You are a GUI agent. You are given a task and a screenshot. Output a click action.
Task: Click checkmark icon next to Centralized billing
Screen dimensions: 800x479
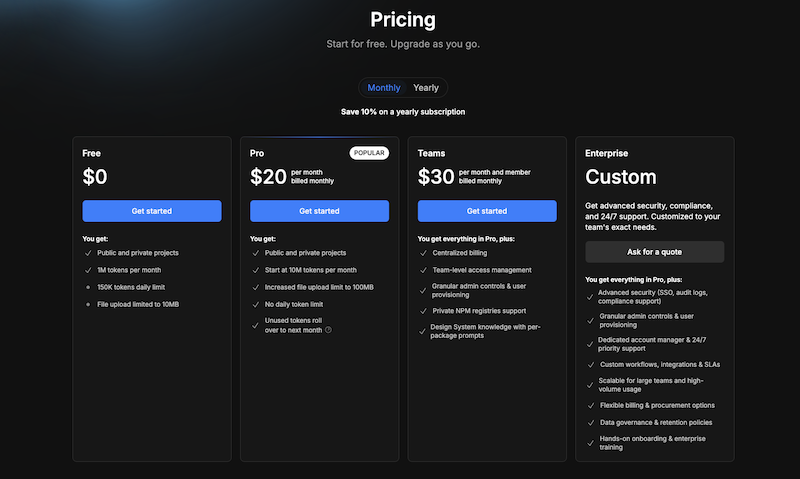pos(423,253)
